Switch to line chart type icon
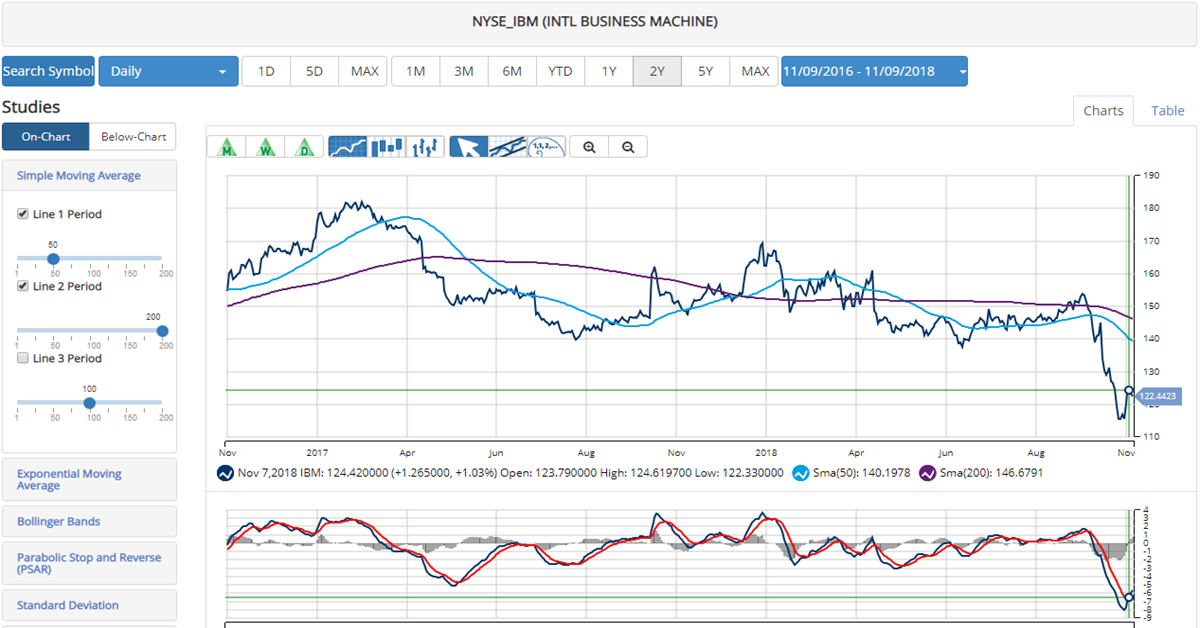The width and height of the screenshot is (1200, 628). 347,147
